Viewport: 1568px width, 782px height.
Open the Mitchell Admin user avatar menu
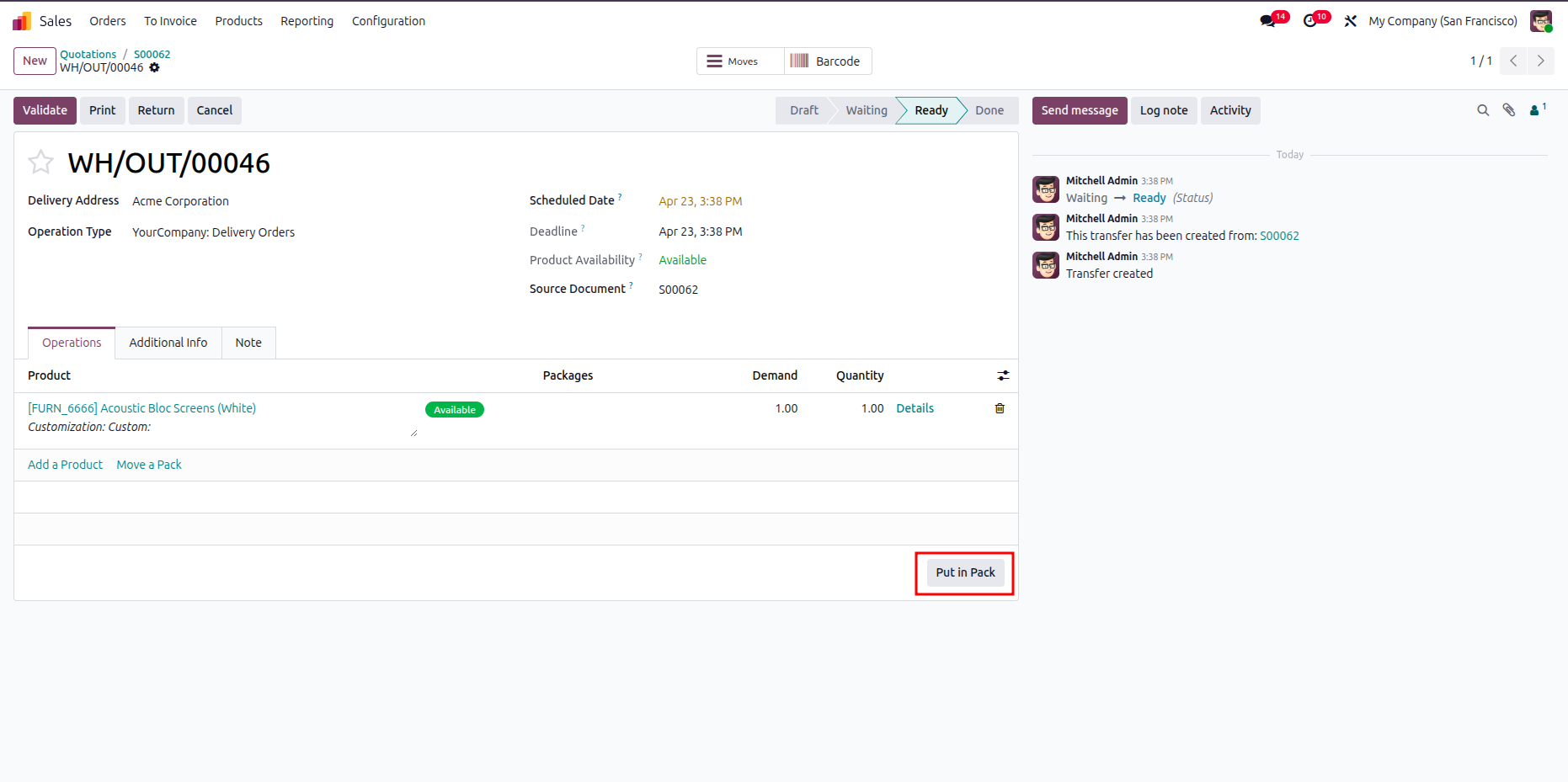[x=1541, y=21]
